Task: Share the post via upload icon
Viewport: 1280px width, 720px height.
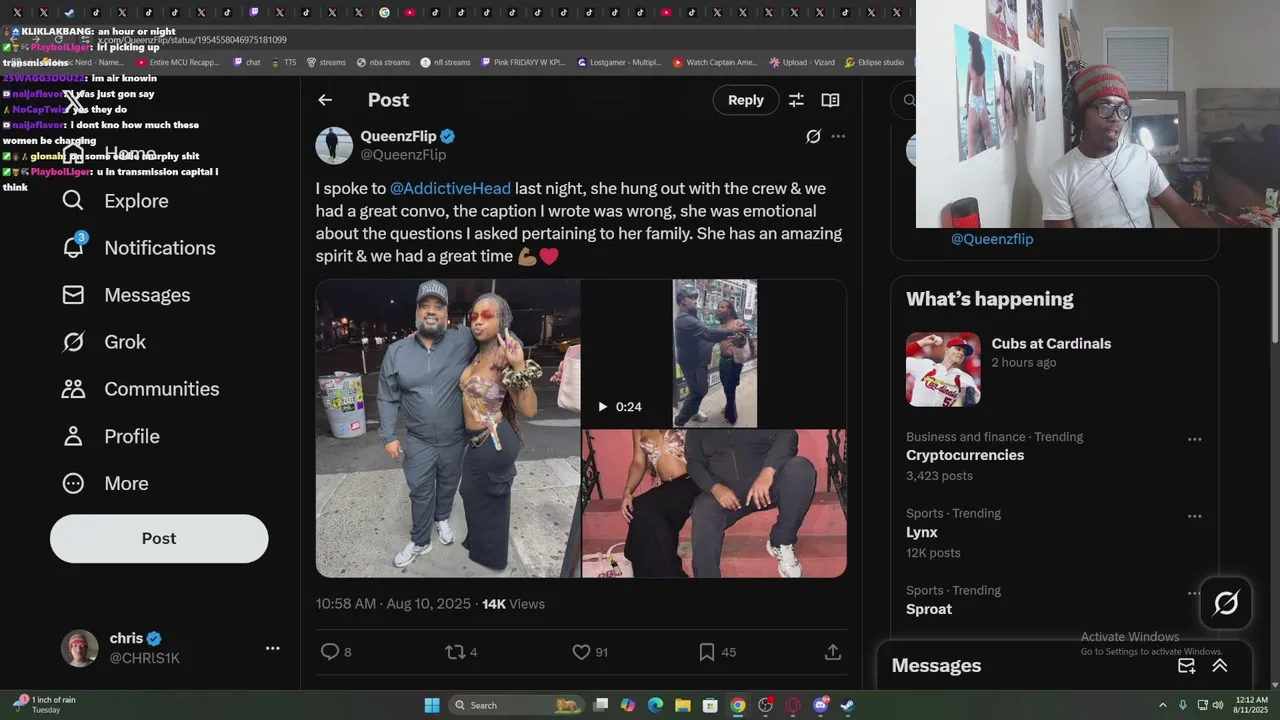Action: pos(833,652)
